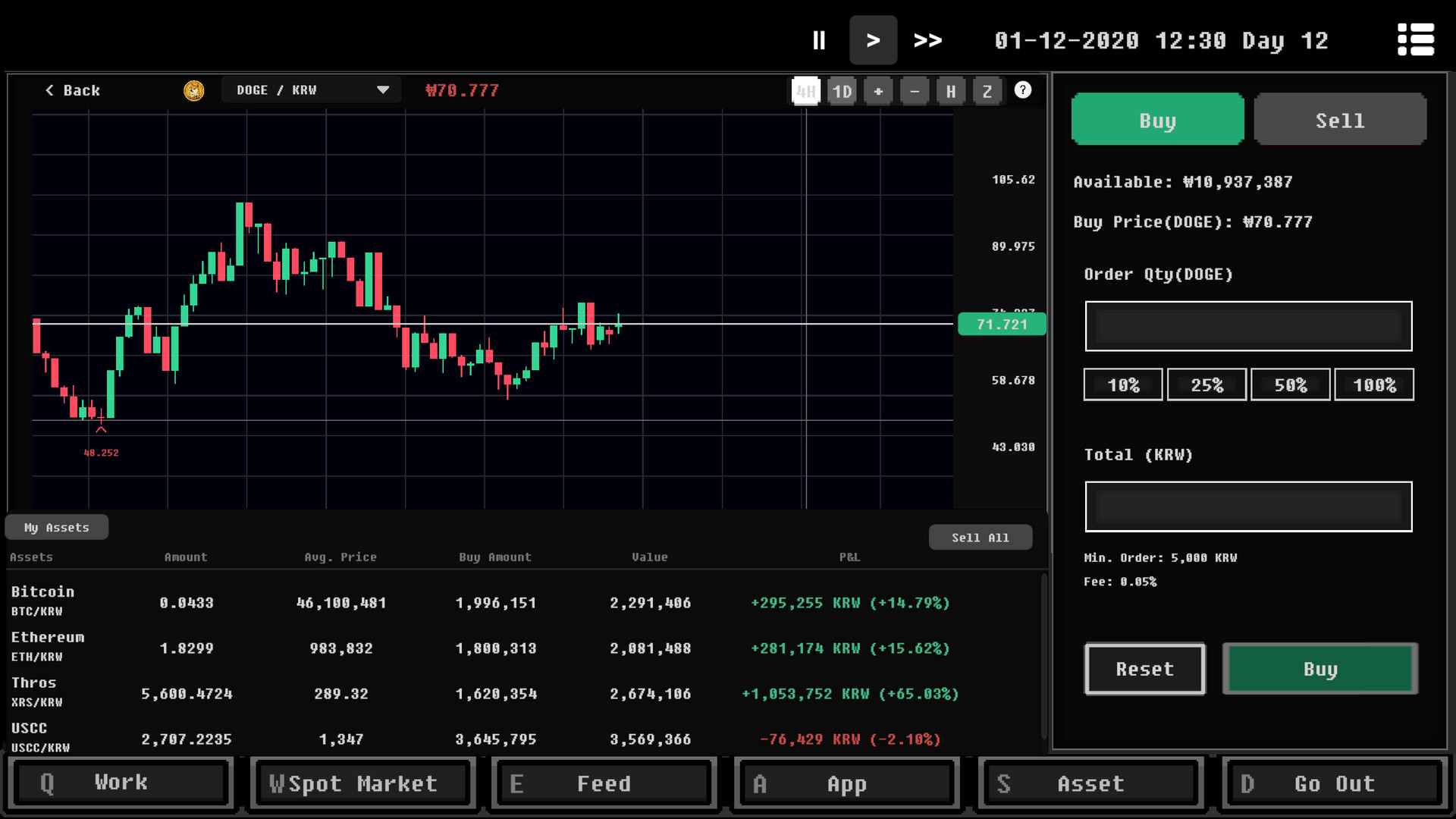Click the Dogecoin coin icon
Viewport: 1456px width, 819px height.
(194, 91)
